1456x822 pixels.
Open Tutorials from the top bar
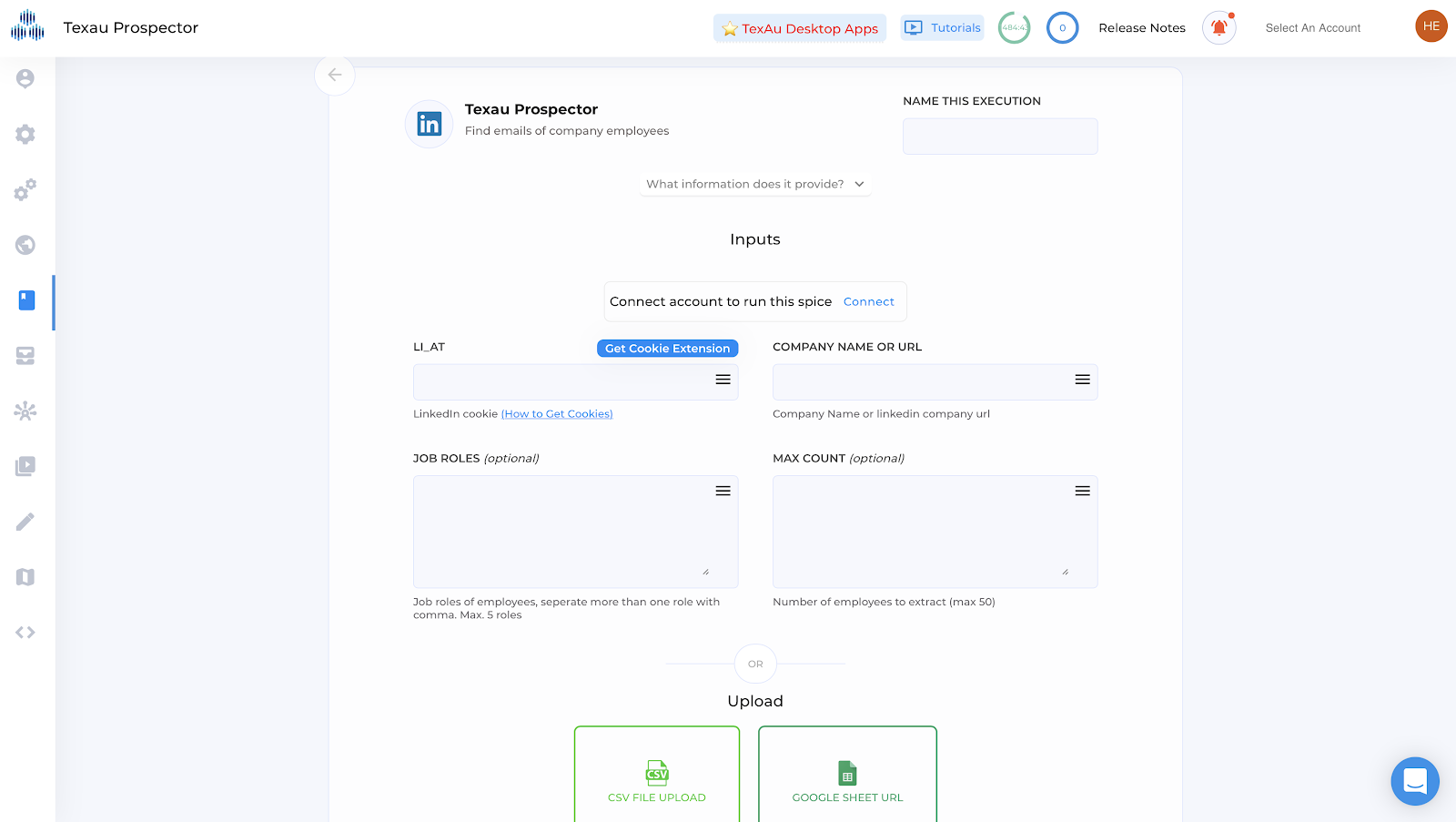click(943, 28)
